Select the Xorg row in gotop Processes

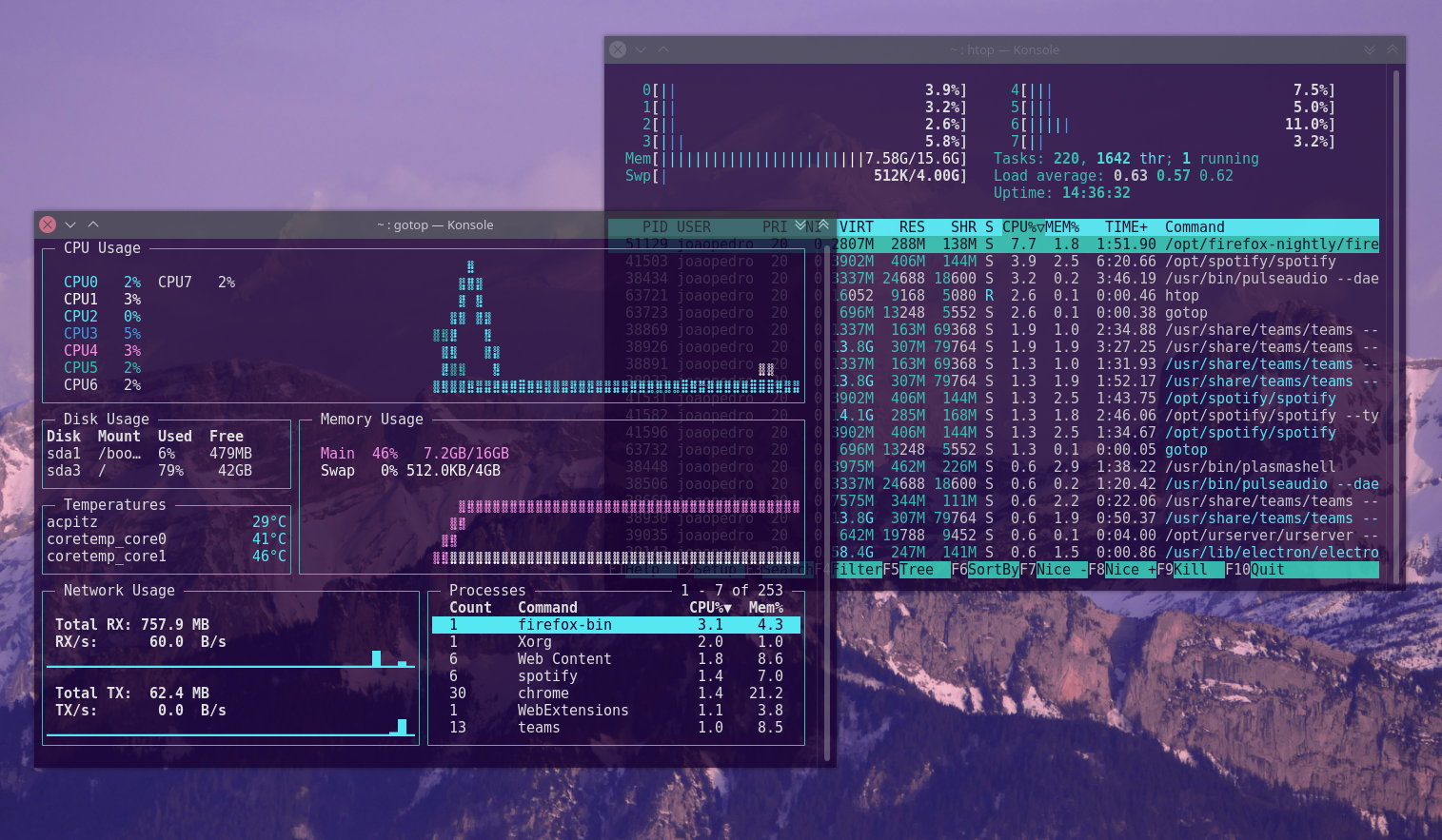616,642
